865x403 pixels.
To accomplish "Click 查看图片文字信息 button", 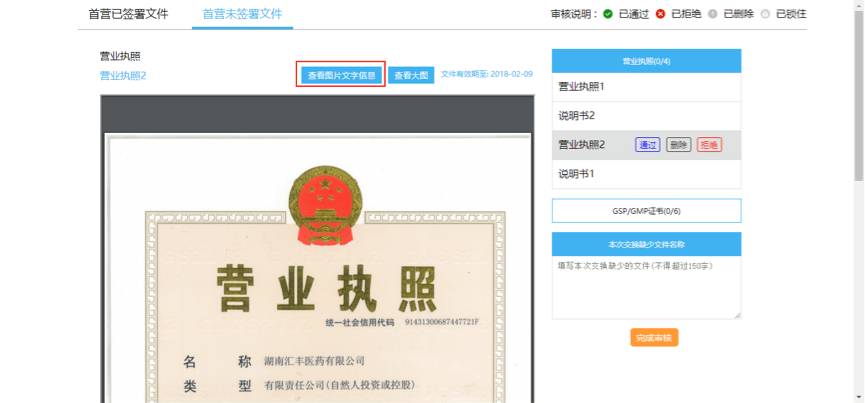I will (341, 76).
